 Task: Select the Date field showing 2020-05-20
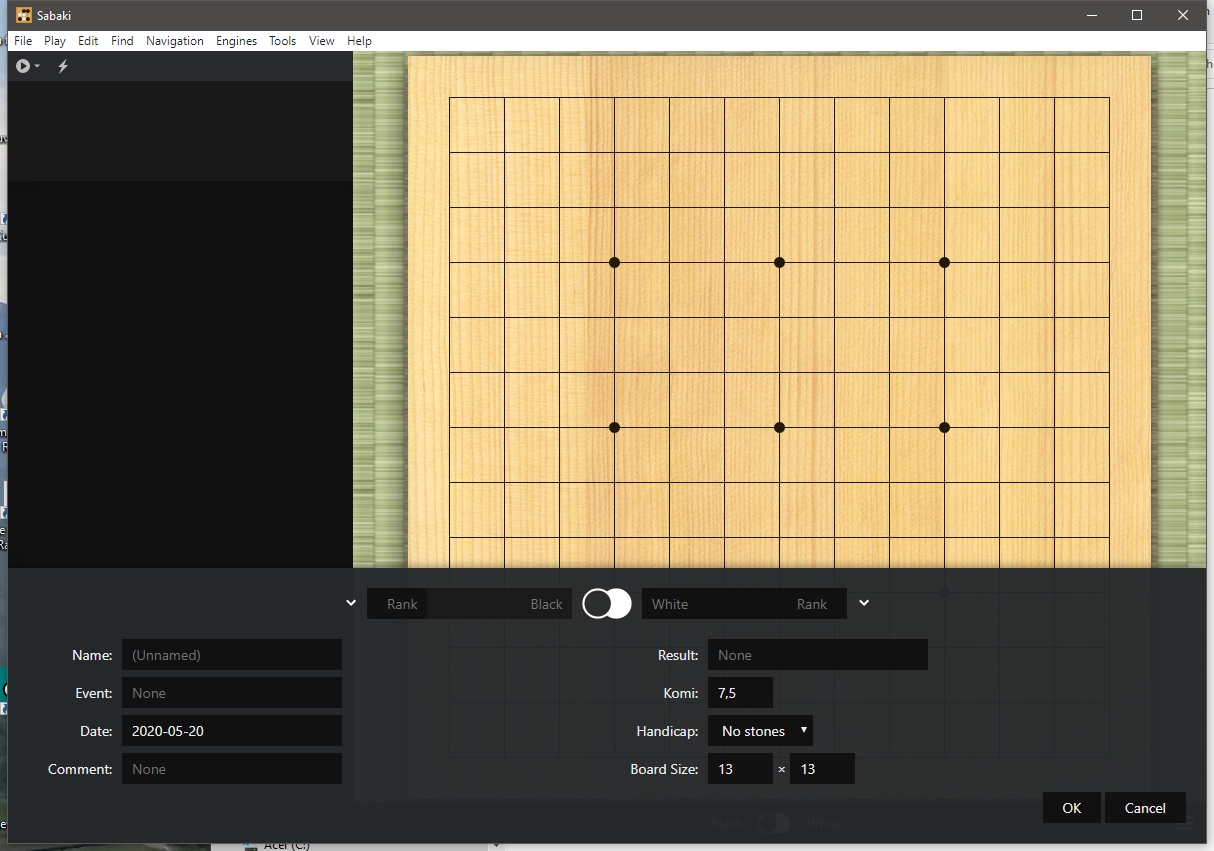[x=232, y=731]
